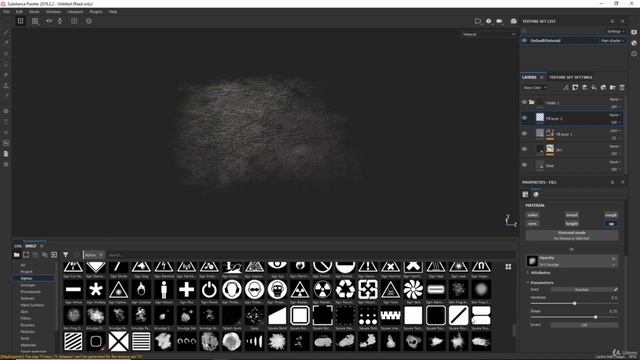This screenshot has width=640, height=360.
Task: Select the Opacity Dirt Smudge resource slot
Action: coord(571,261)
